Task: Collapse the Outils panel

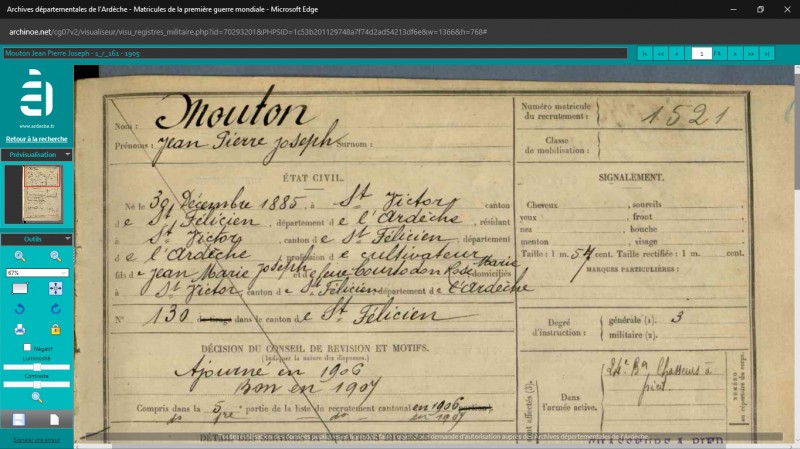Action: point(67,239)
